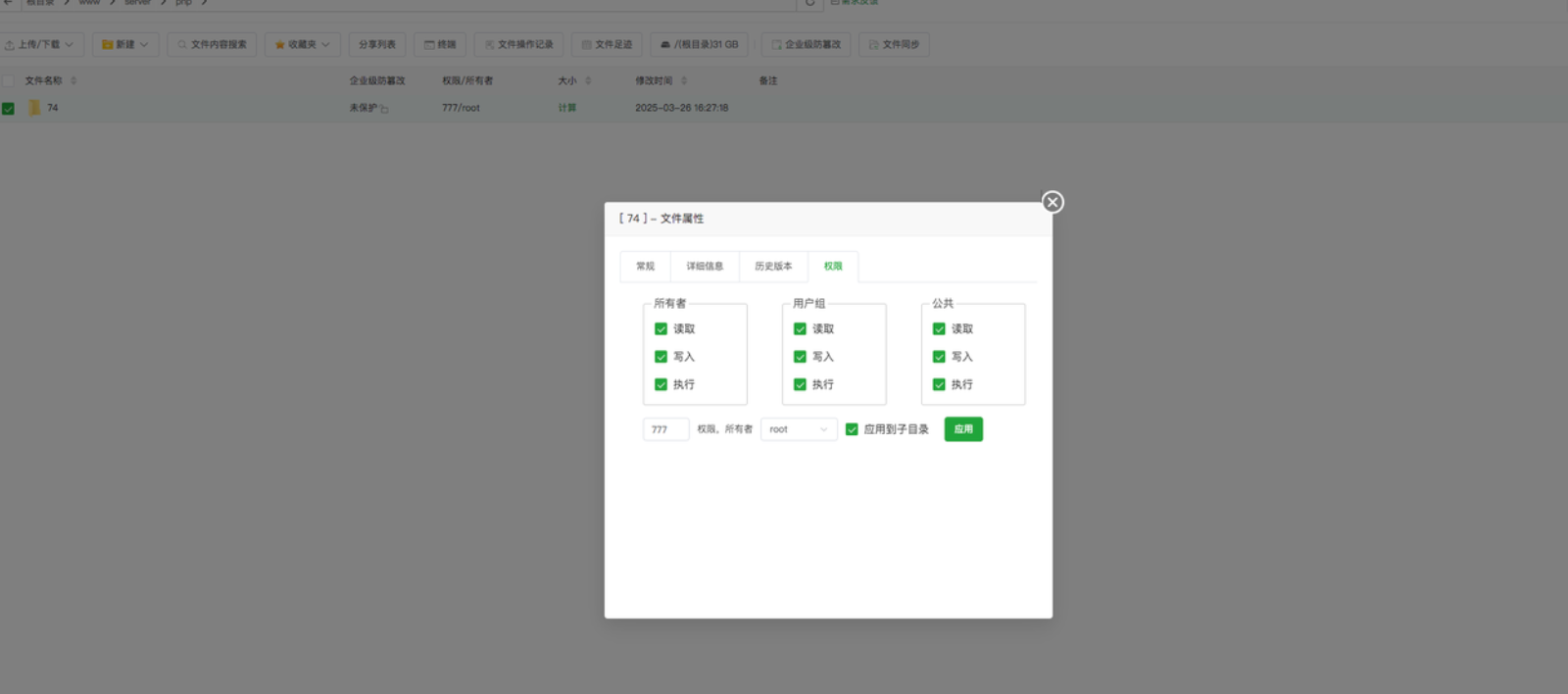
Task: Uncheck 读取 under 所有者
Action: 661,329
